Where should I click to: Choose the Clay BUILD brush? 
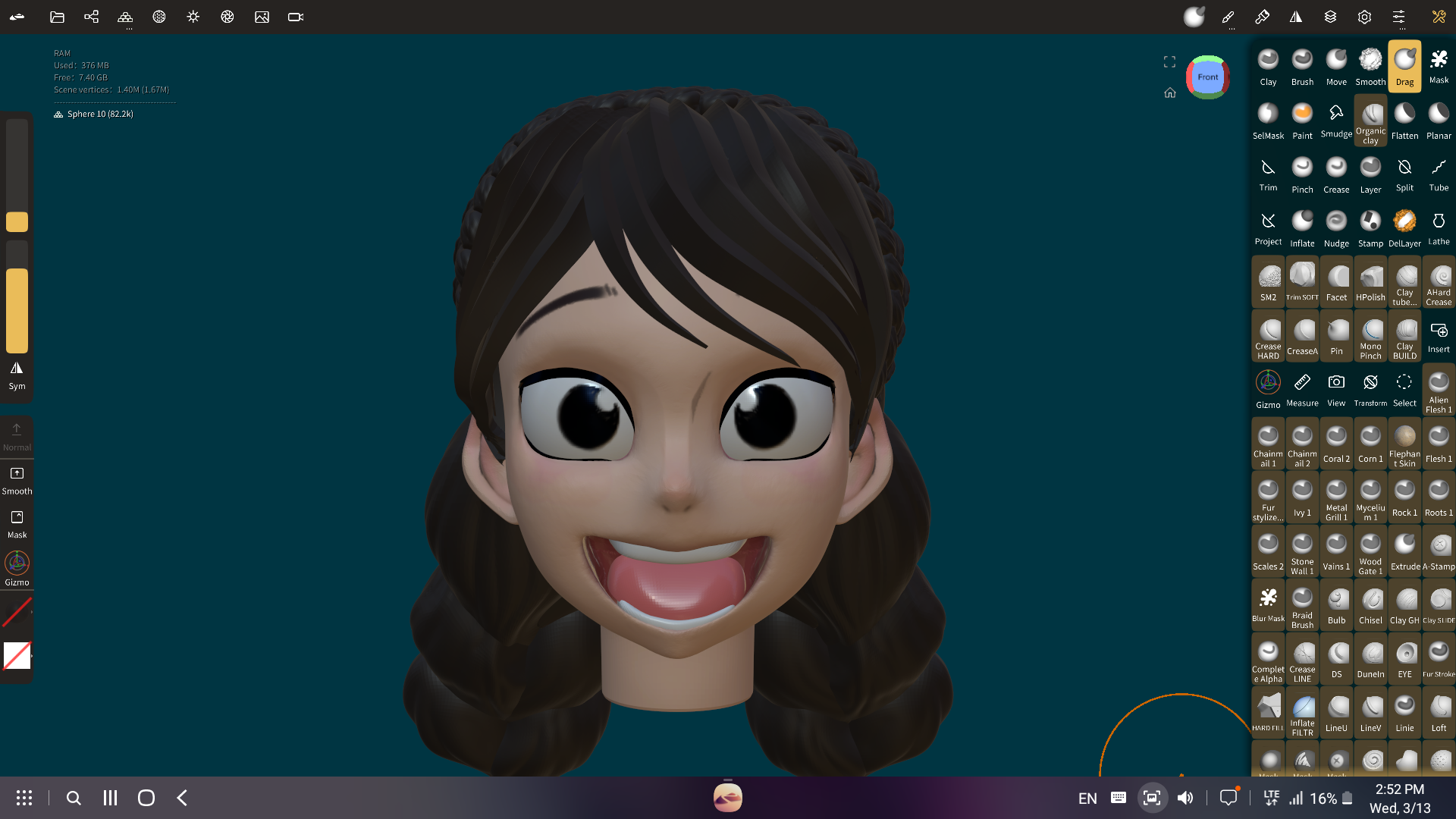coord(1404,336)
